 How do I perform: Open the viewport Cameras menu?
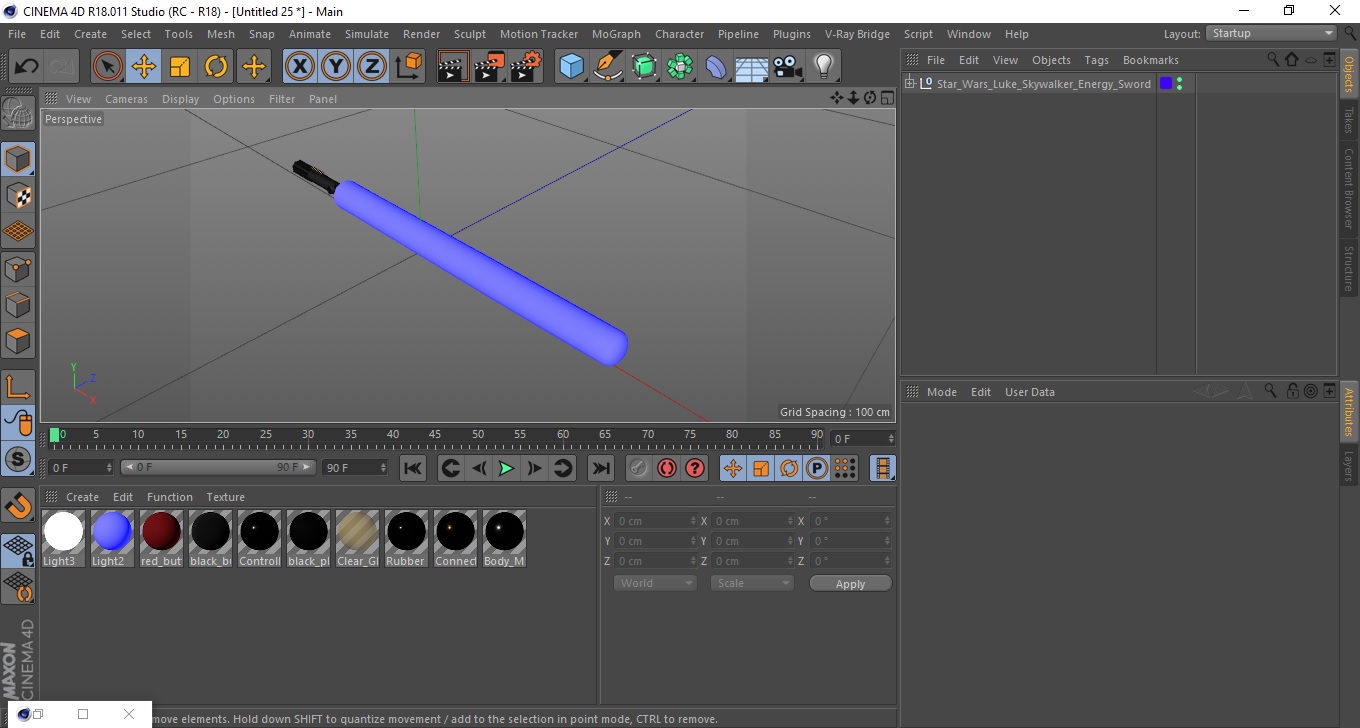126,99
